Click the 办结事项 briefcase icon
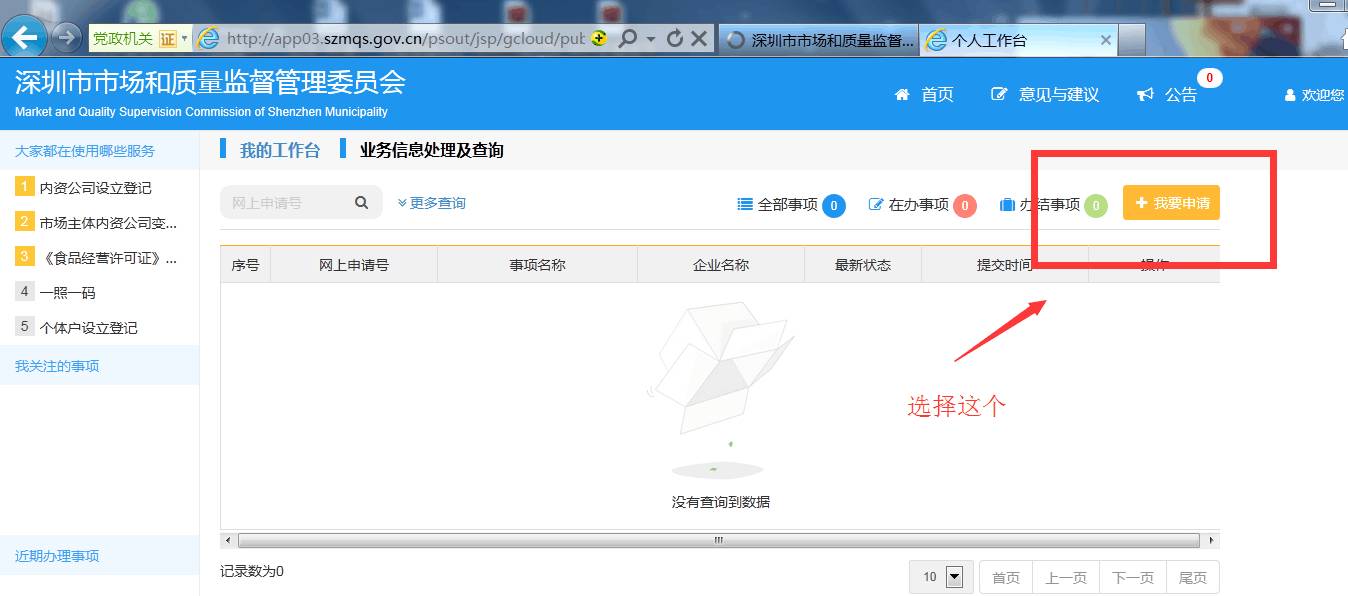This screenshot has width=1348, height=596. (x=1007, y=205)
